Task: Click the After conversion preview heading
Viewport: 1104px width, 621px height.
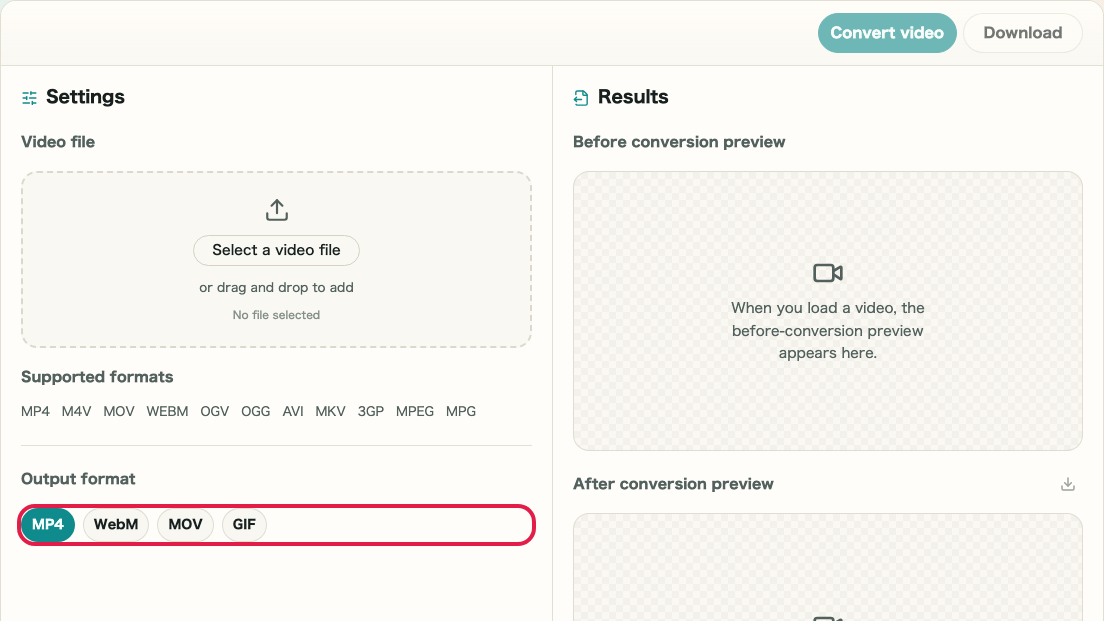Action: pos(673,484)
